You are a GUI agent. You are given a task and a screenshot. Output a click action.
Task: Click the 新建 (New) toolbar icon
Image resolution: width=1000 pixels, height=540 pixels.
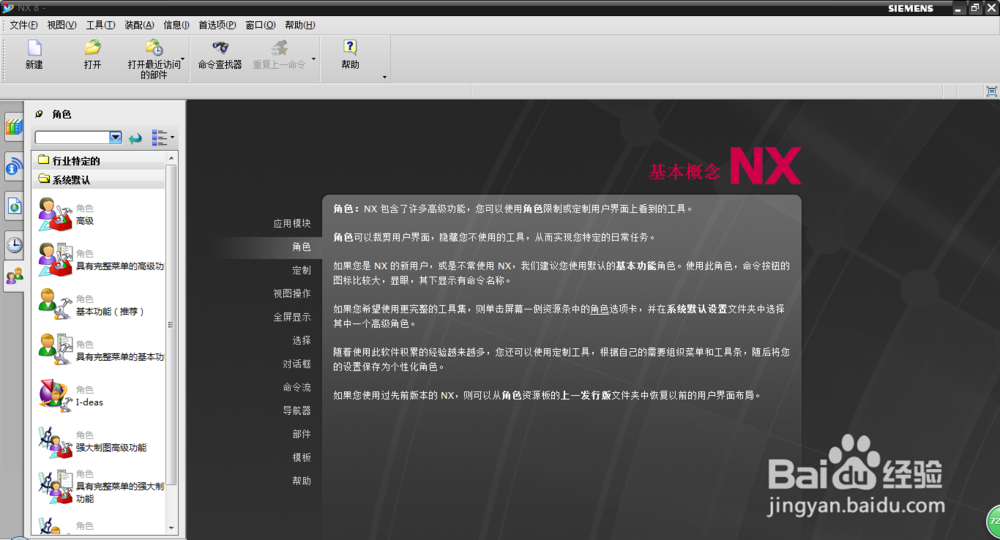(34, 48)
